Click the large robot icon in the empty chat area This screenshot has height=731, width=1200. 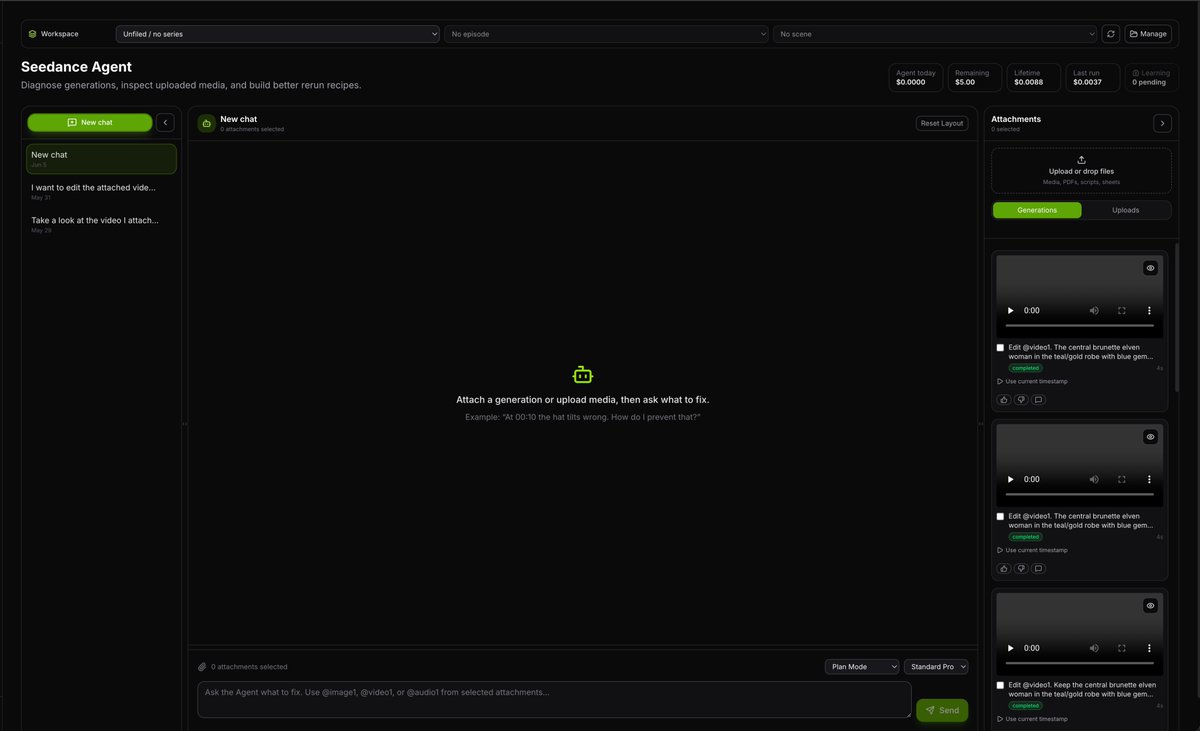tap(583, 375)
